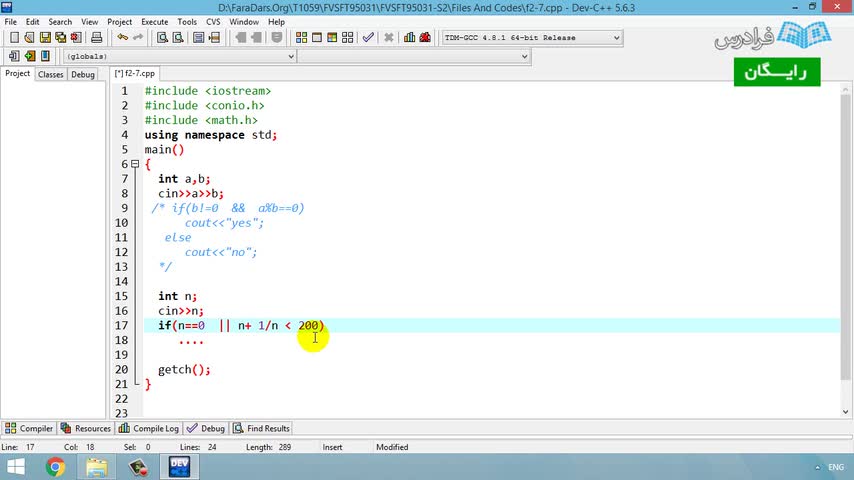Select the f2-7.cpp editor tab
Screen dimensions: 854x480
point(135,74)
